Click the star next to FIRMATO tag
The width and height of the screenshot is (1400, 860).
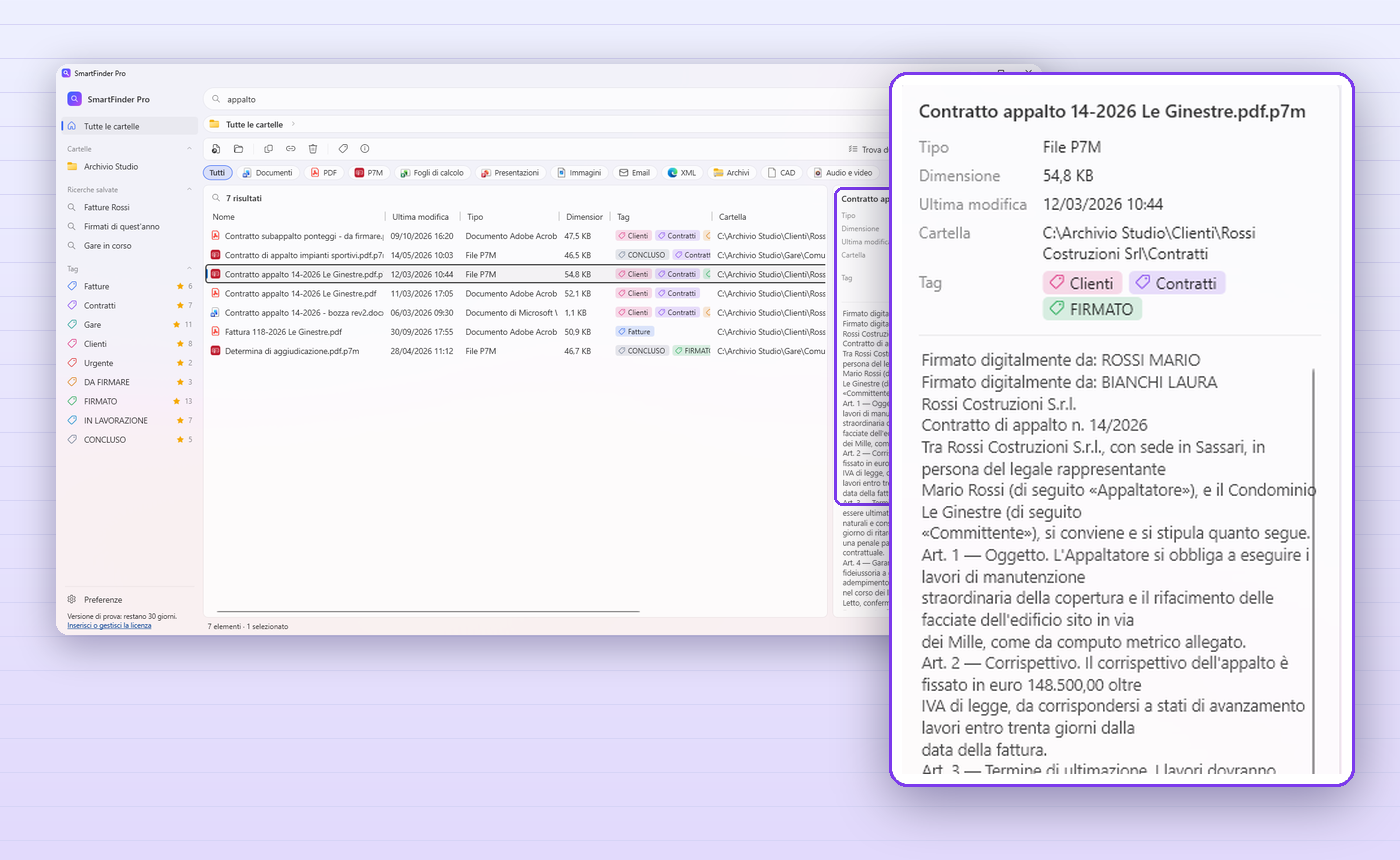tap(177, 401)
